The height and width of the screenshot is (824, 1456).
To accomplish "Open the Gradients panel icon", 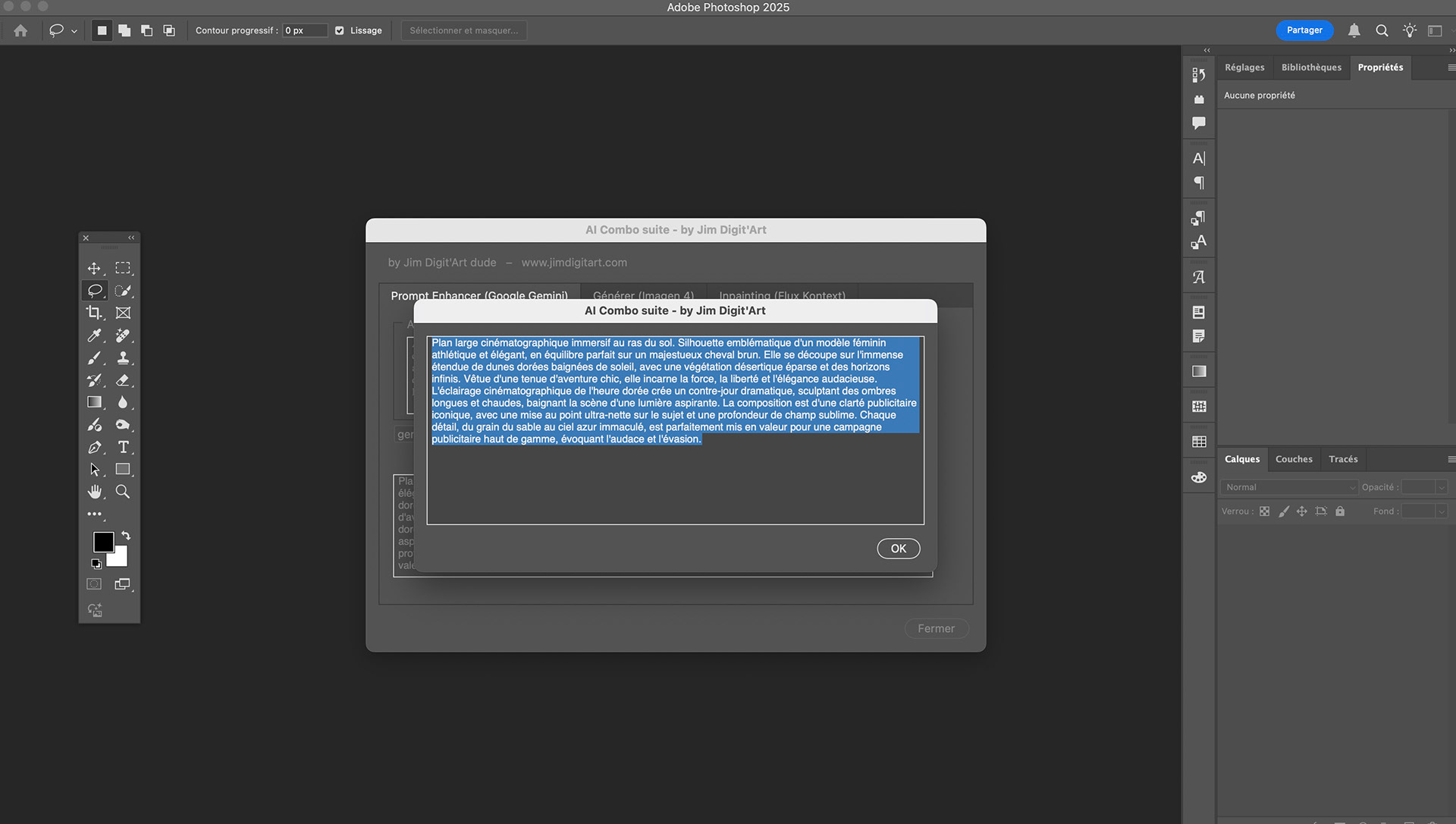I will (1199, 372).
